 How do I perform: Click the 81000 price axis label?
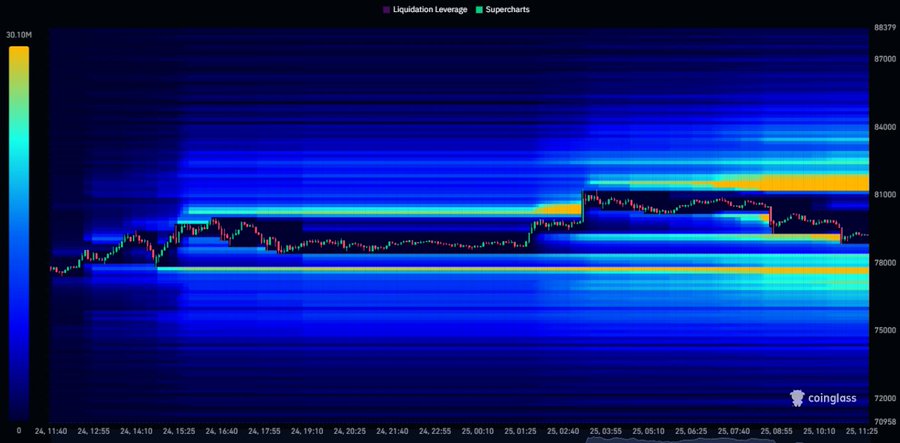pos(884,195)
